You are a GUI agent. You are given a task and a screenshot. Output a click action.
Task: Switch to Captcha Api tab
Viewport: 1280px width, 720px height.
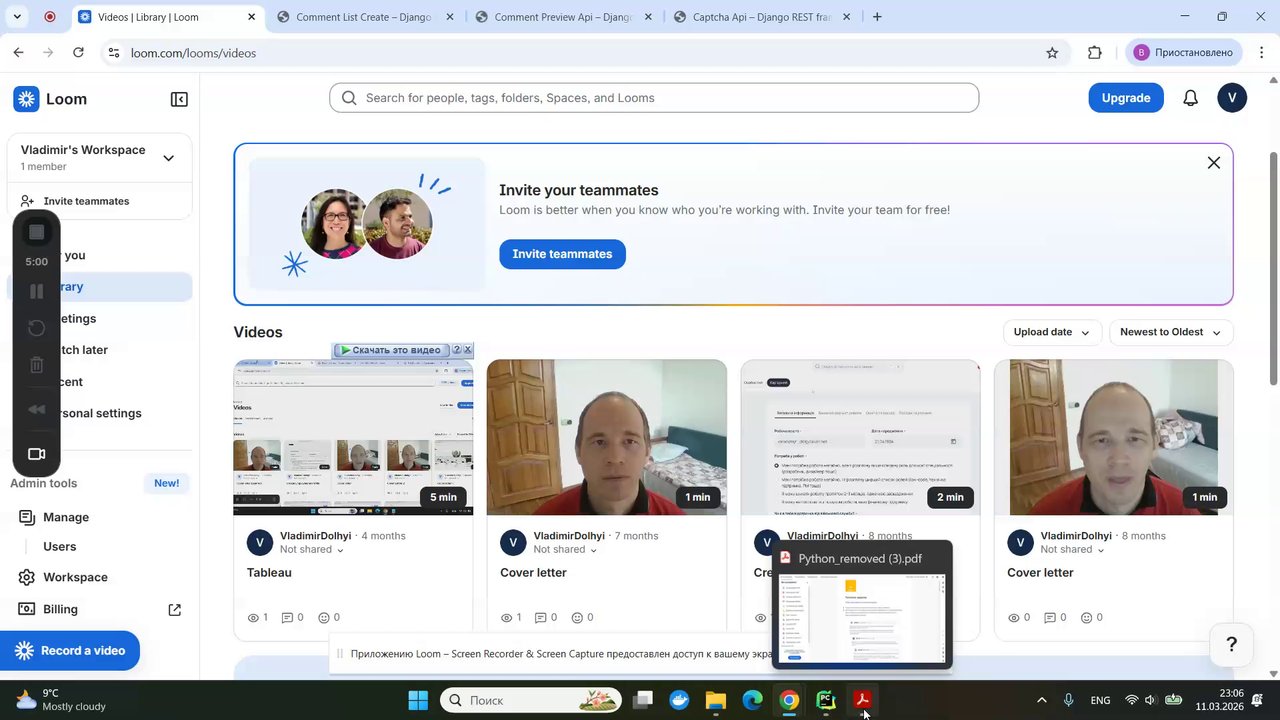(762, 17)
